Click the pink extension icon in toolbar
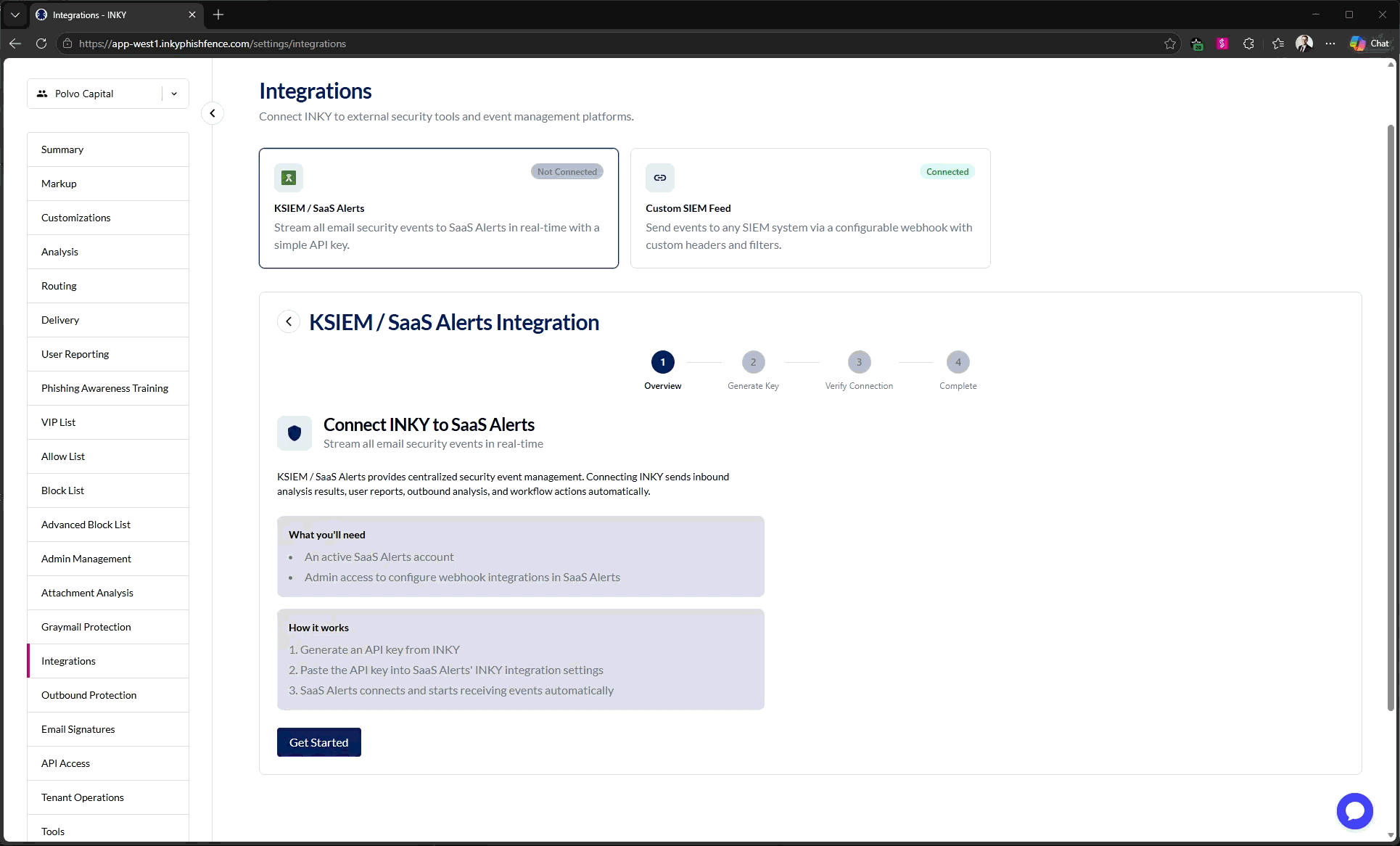Viewport: 1400px width, 846px height. [x=1222, y=44]
